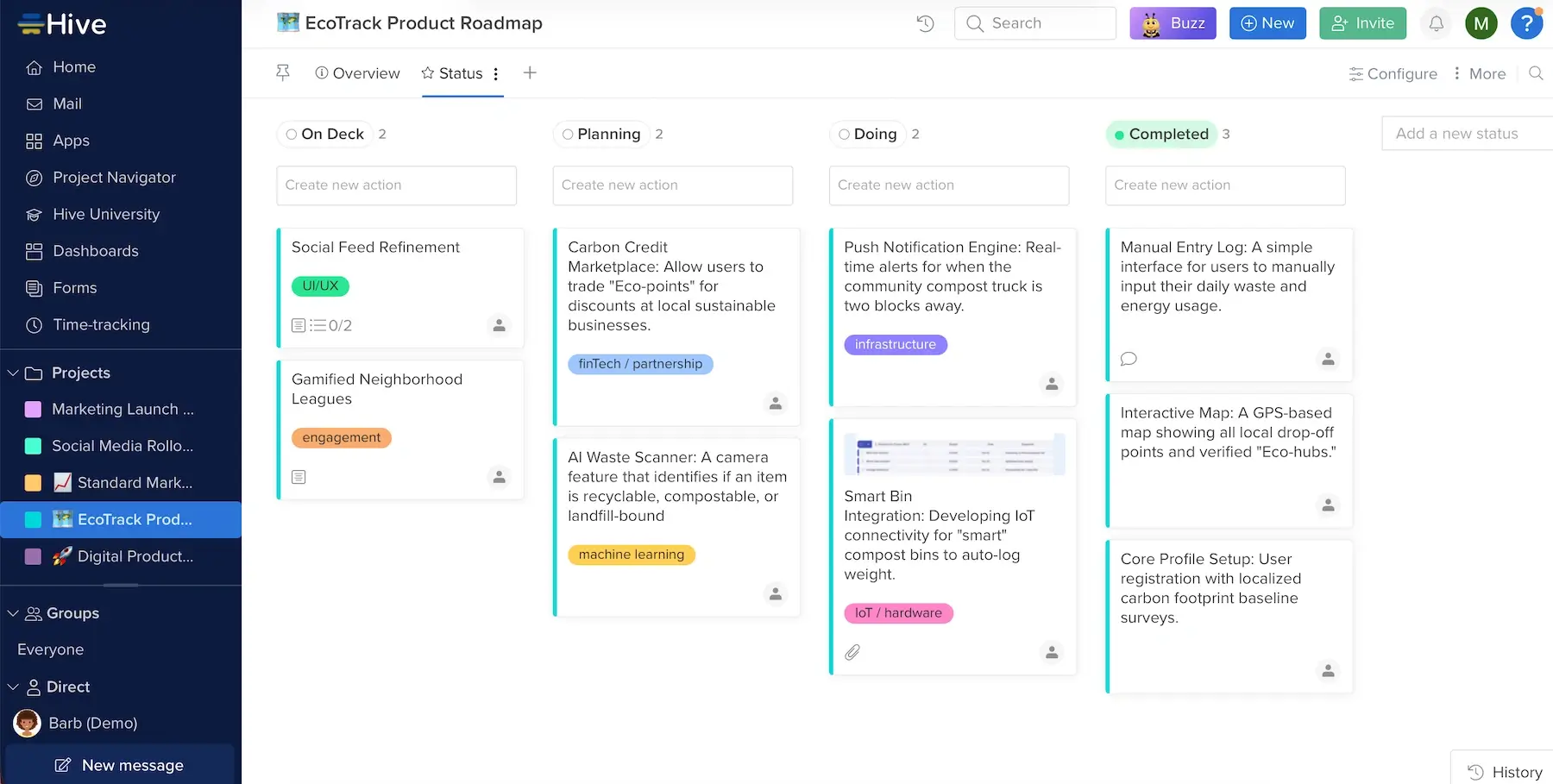Open Dashboards from the sidebar
The image size is (1553, 784).
(95, 251)
